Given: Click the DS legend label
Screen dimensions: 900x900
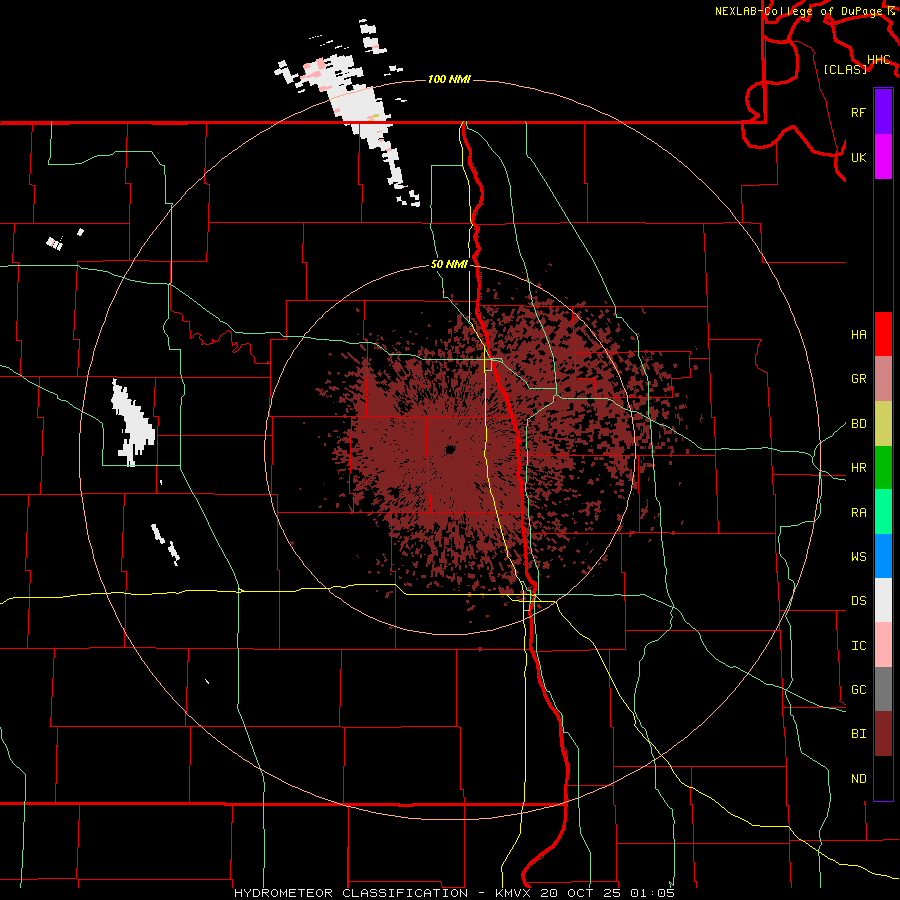Looking at the screenshot, I should click(858, 601).
